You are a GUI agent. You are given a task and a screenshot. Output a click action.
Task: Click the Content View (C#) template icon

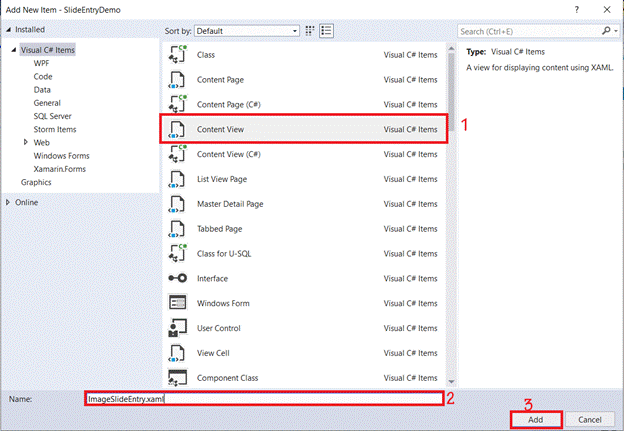coord(177,154)
